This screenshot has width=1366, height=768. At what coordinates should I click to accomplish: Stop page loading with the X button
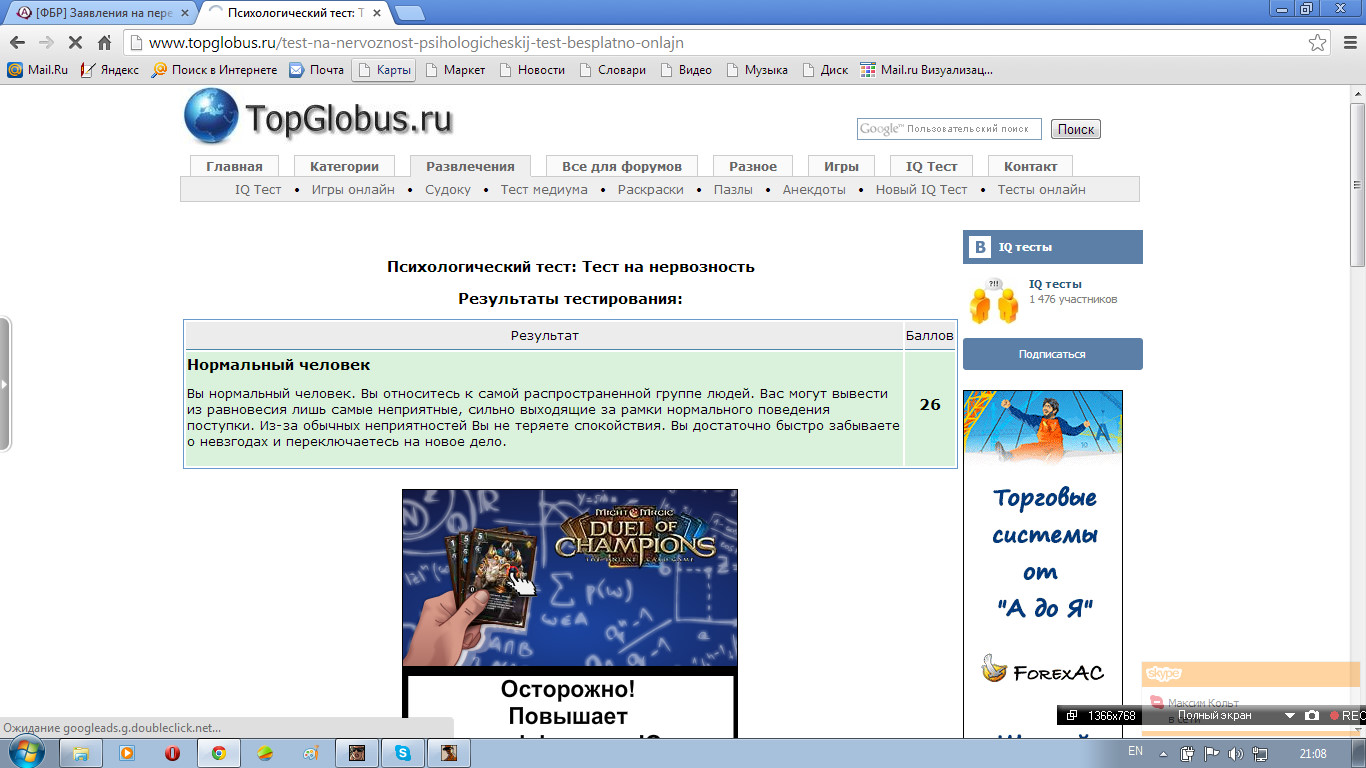(75, 43)
